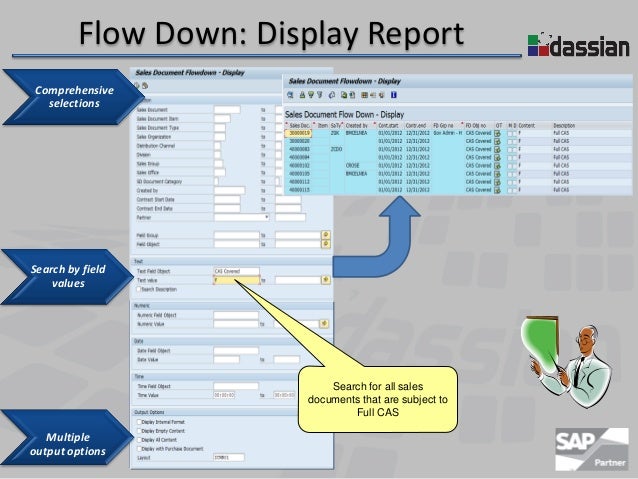Select sales document 40000105 cell
The width and height of the screenshot is (638, 479).
299,174
